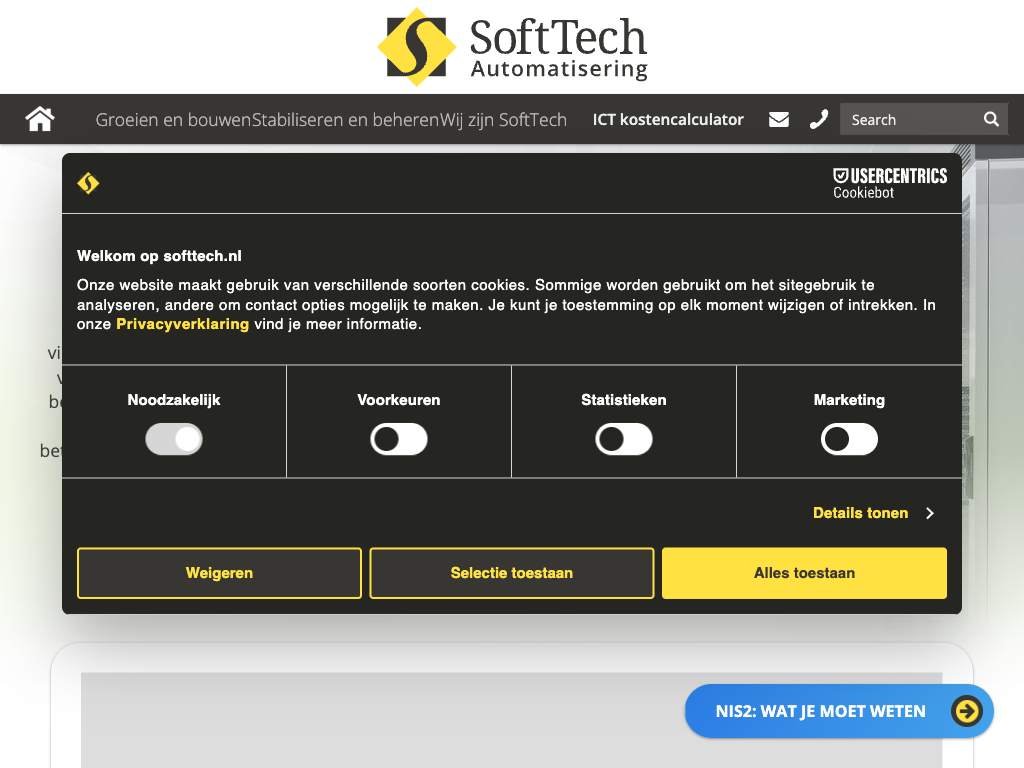This screenshot has width=1024, height=768.
Task: Click the SoftTech Automatisering logo
Action: [x=512, y=46]
